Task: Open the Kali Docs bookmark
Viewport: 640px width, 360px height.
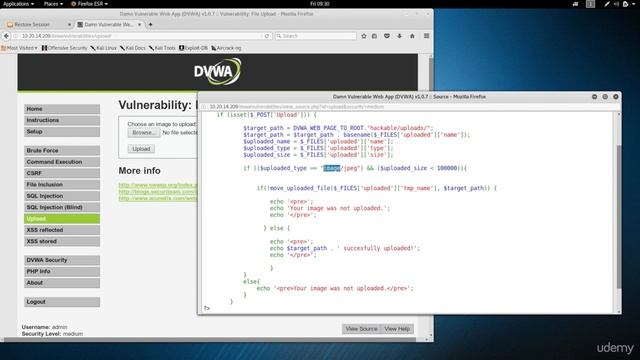Action: [x=133, y=48]
